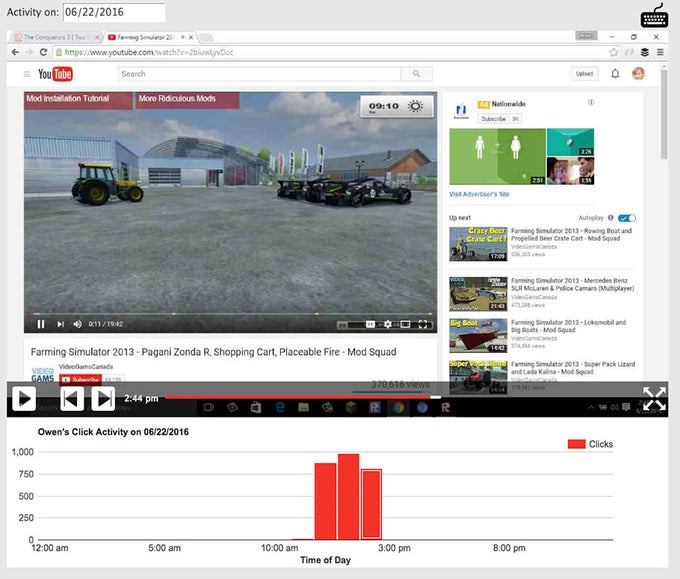Screen dimensions: 680x579
Task: Click the Activity on date field
Action: pyautogui.click(x=114, y=12)
